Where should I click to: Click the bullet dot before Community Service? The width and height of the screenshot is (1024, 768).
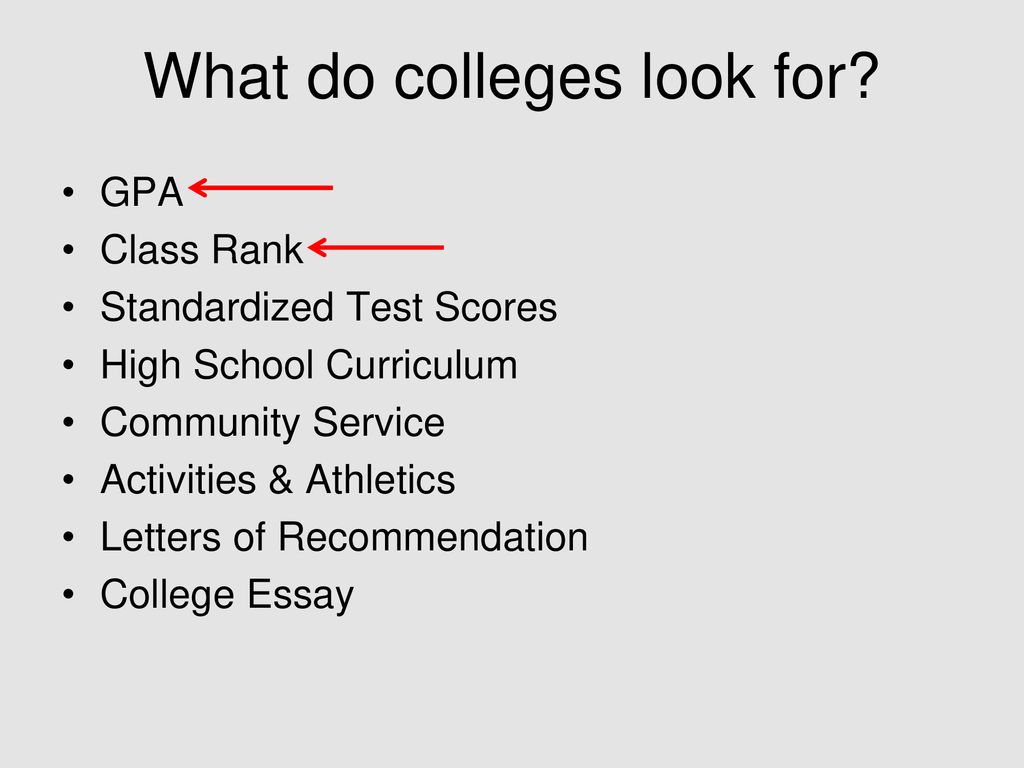click(69, 423)
